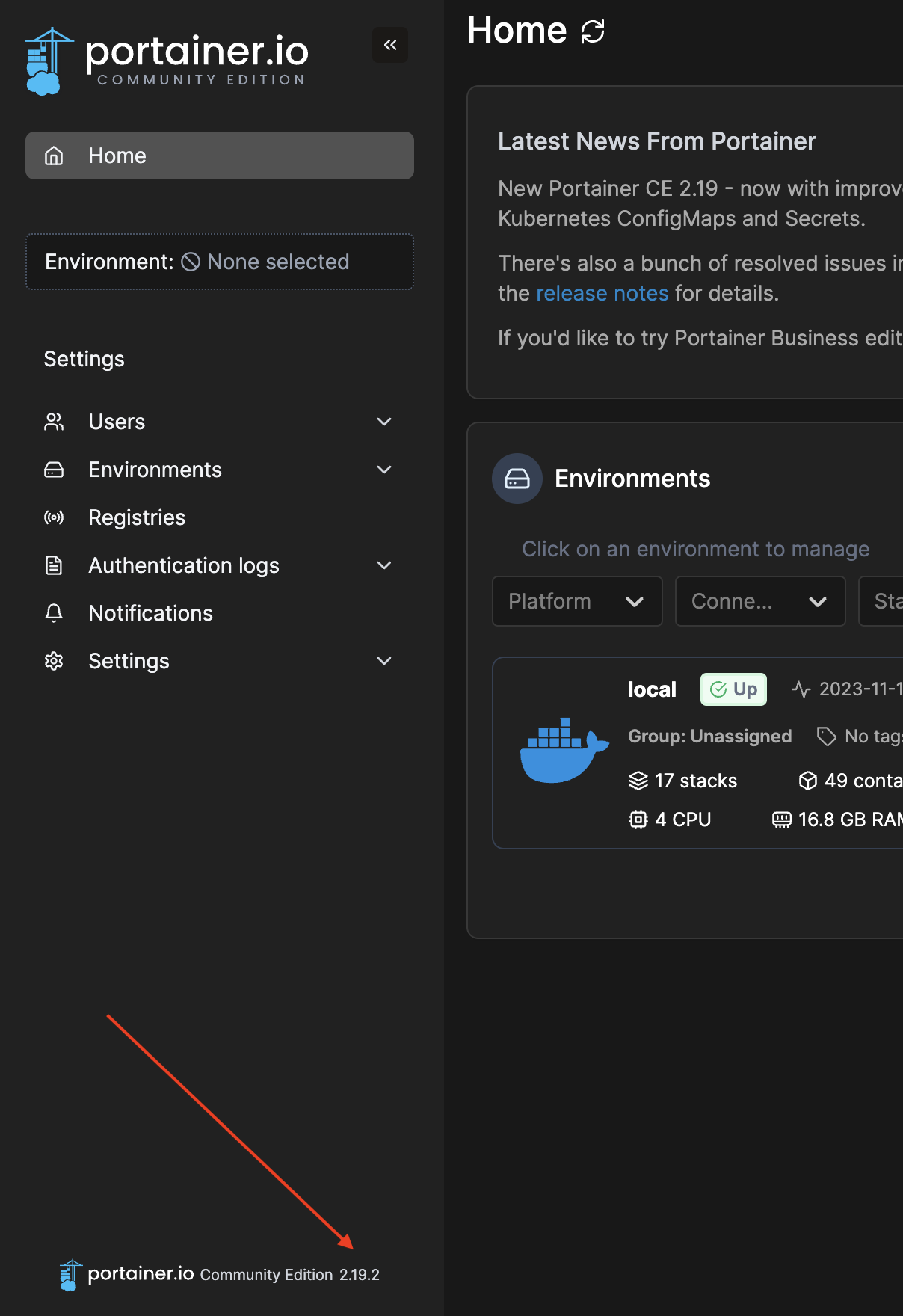This screenshot has height=1316, width=903.
Task: Click the Users people icon in sidebar
Action: pos(54,422)
